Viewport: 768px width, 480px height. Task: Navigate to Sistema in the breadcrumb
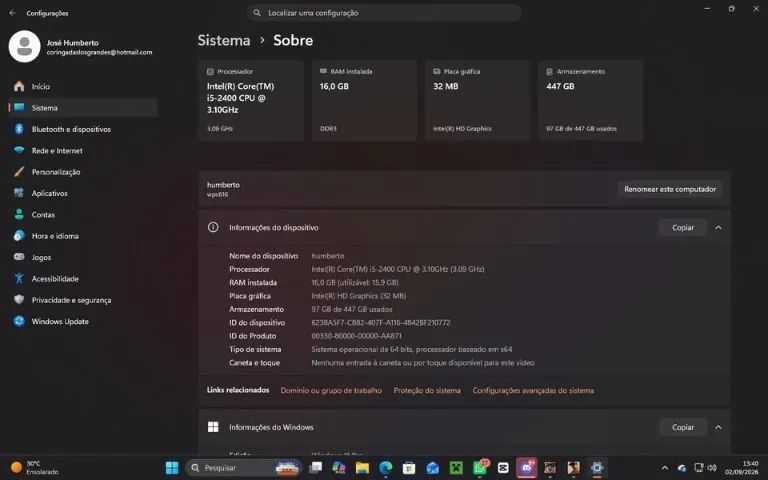click(x=224, y=40)
